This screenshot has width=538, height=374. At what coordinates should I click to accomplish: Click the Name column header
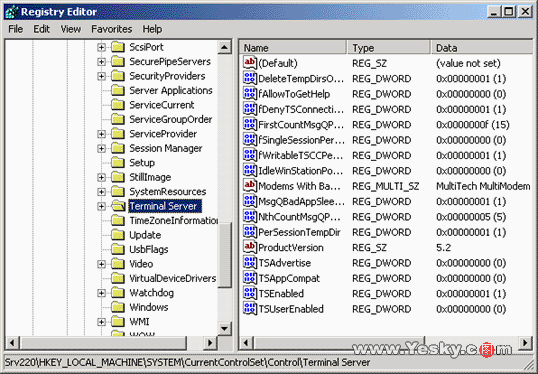click(293, 48)
